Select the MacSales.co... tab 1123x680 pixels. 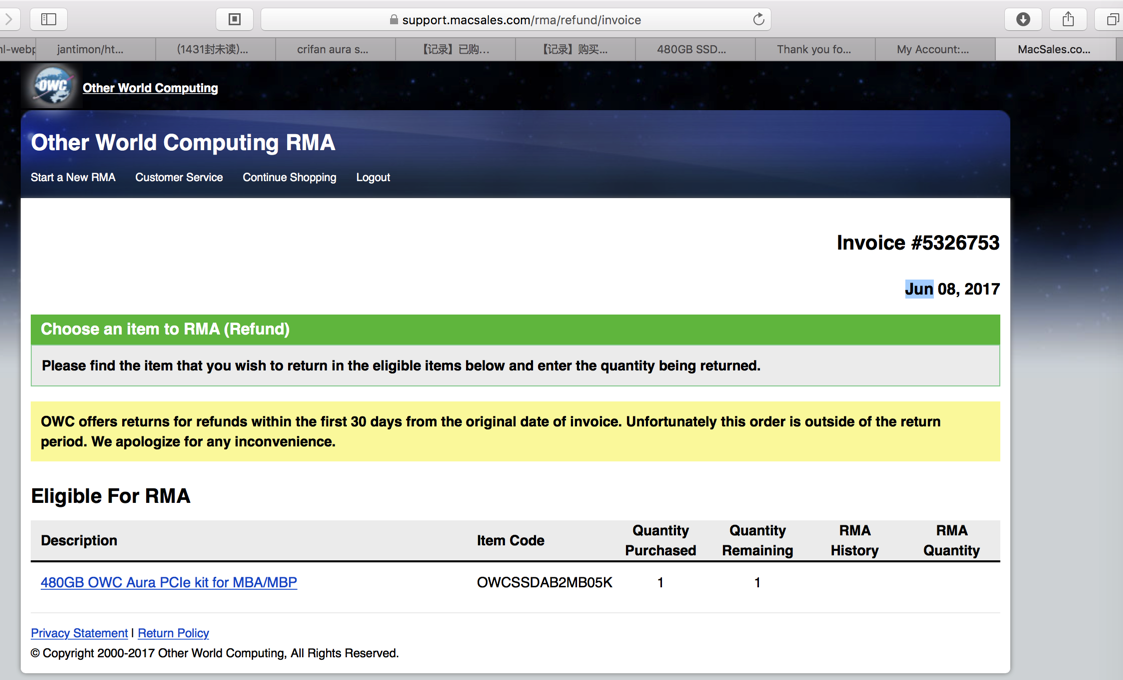click(x=1055, y=49)
